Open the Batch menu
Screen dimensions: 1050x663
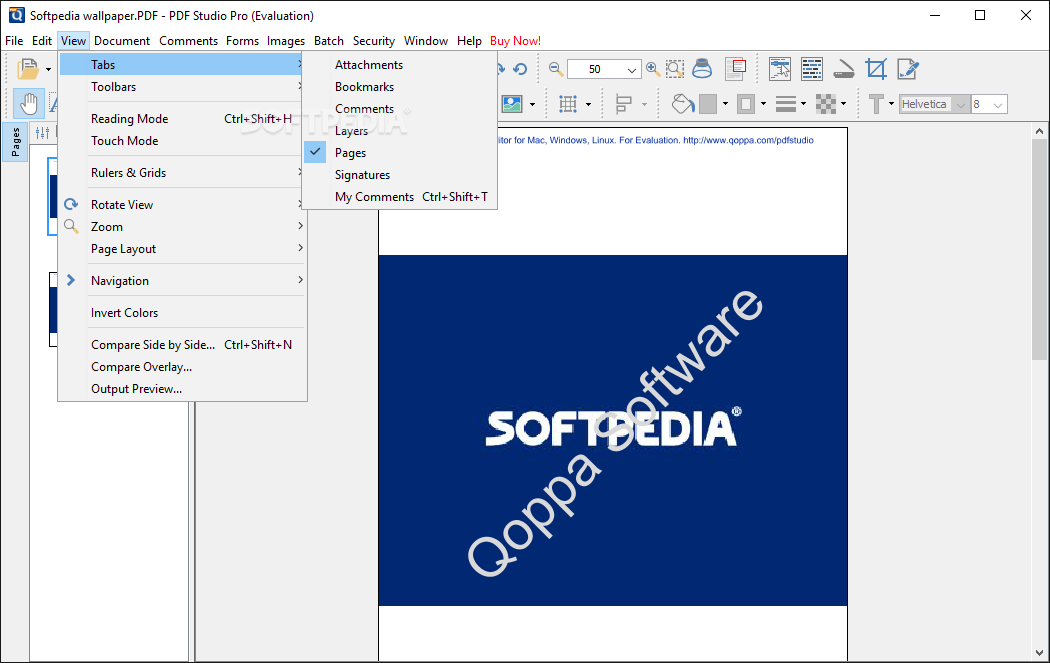coord(329,41)
